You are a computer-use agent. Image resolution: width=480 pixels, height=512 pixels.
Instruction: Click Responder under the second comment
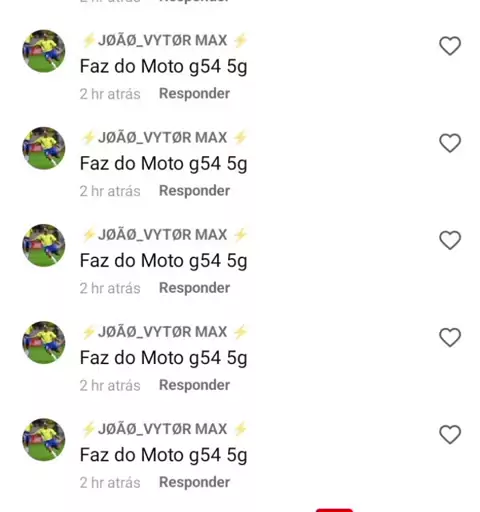(x=194, y=191)
